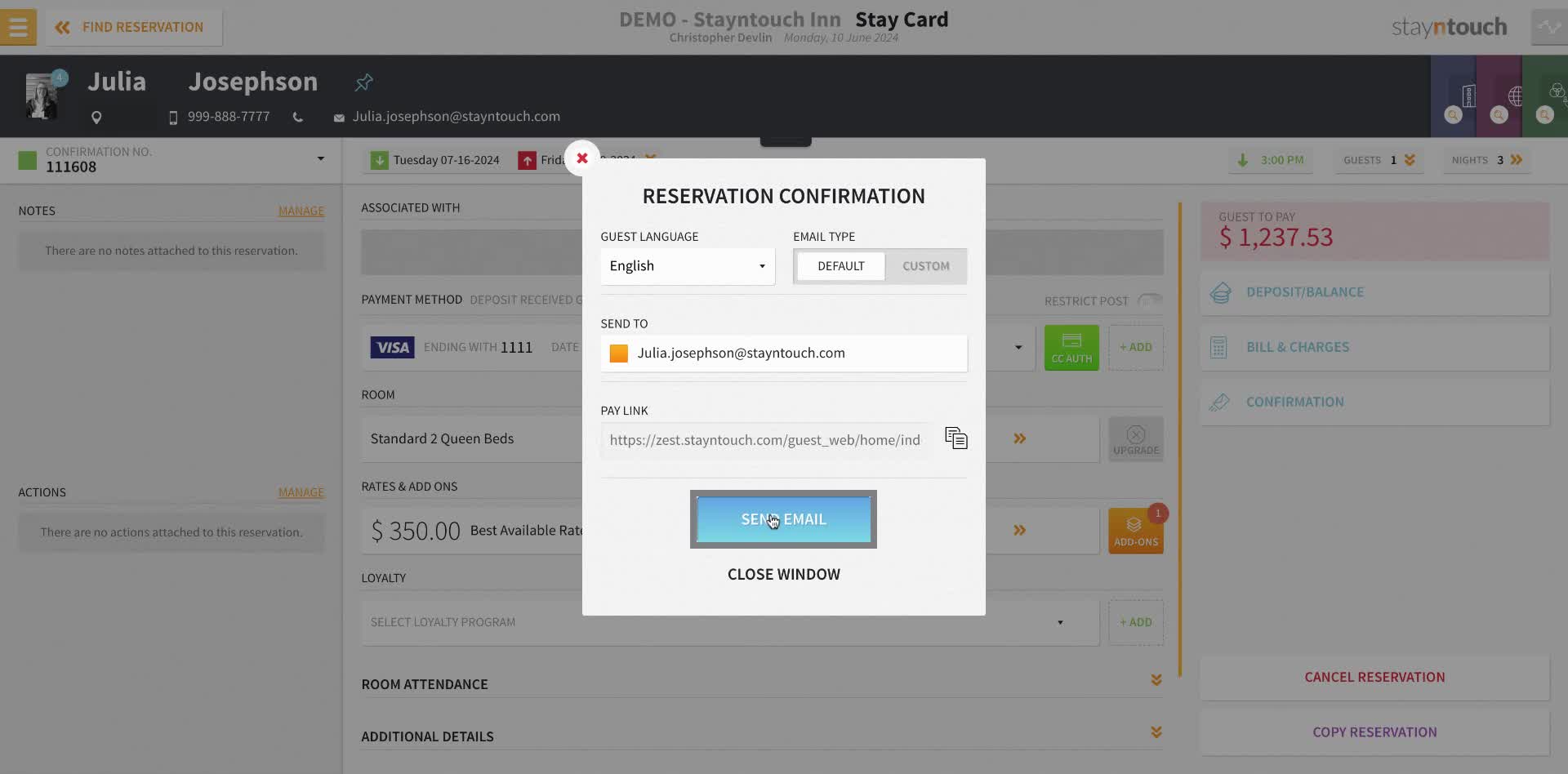
Task: Click the CC Auth green button
Action: click(x=1071, y=348)
